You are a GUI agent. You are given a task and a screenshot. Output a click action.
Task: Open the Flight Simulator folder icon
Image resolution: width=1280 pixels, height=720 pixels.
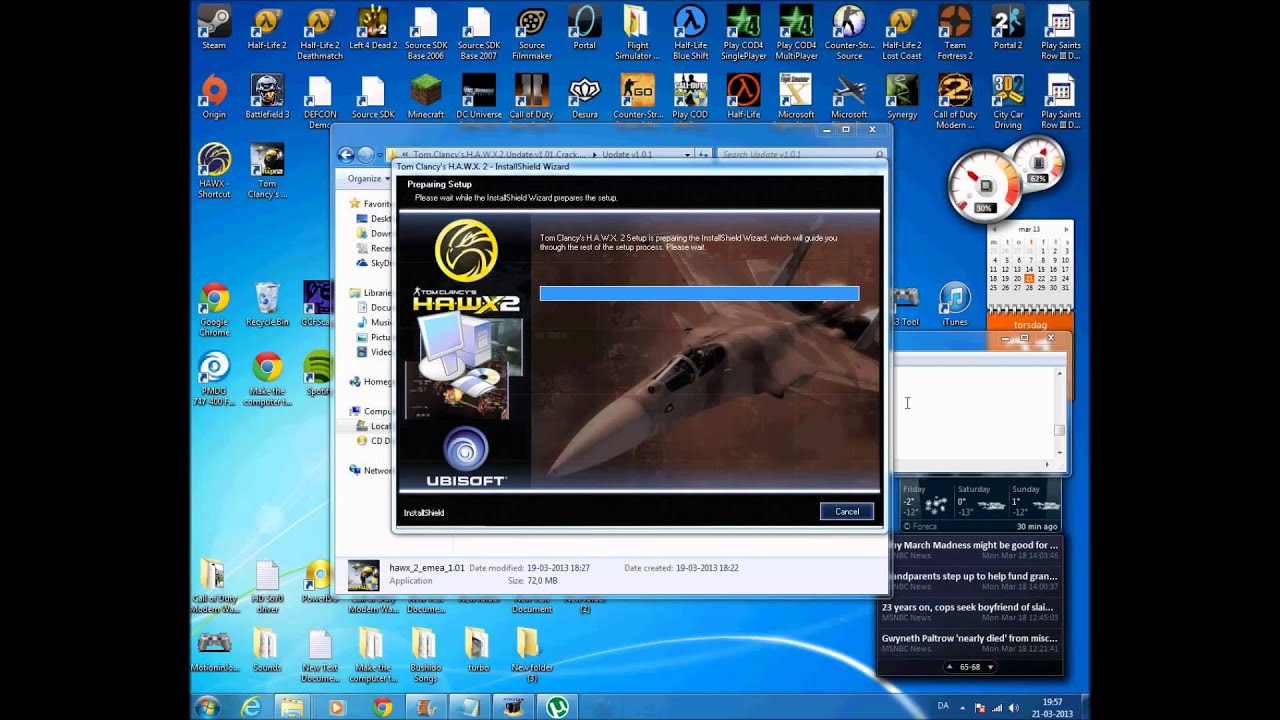click(x=637, y=33)
